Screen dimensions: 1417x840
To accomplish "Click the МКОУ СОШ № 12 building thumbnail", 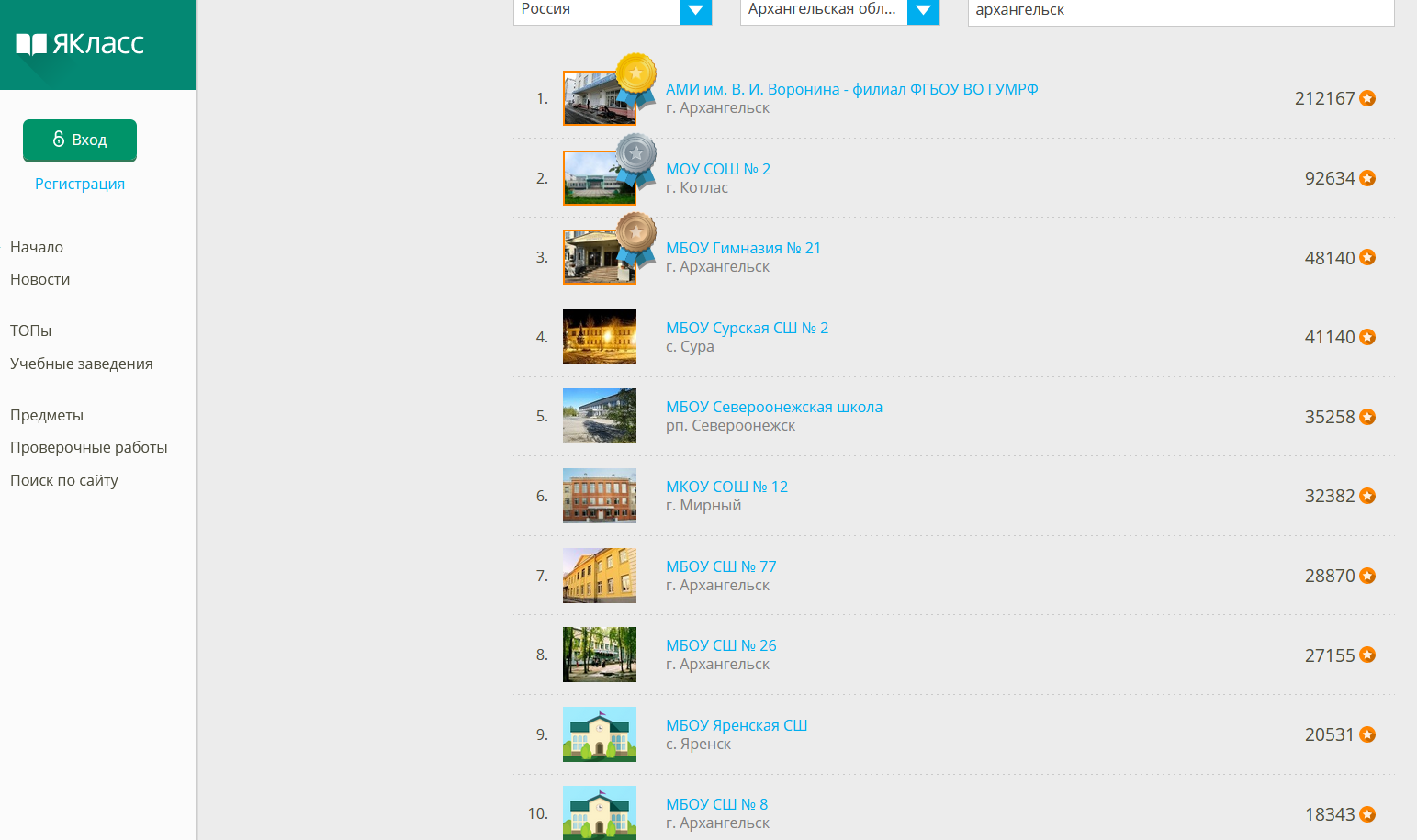I will (x=599, y=496).
